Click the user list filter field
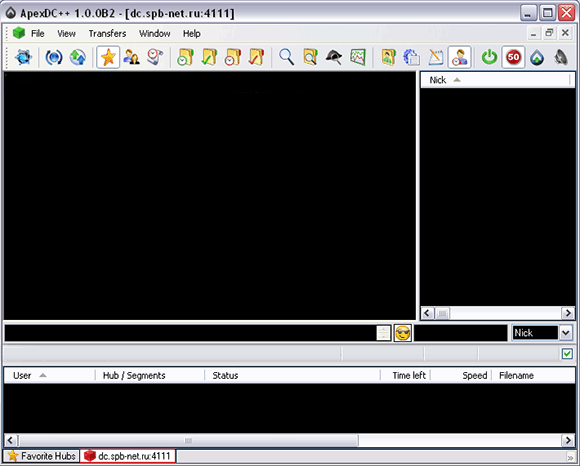 [461, 333]
